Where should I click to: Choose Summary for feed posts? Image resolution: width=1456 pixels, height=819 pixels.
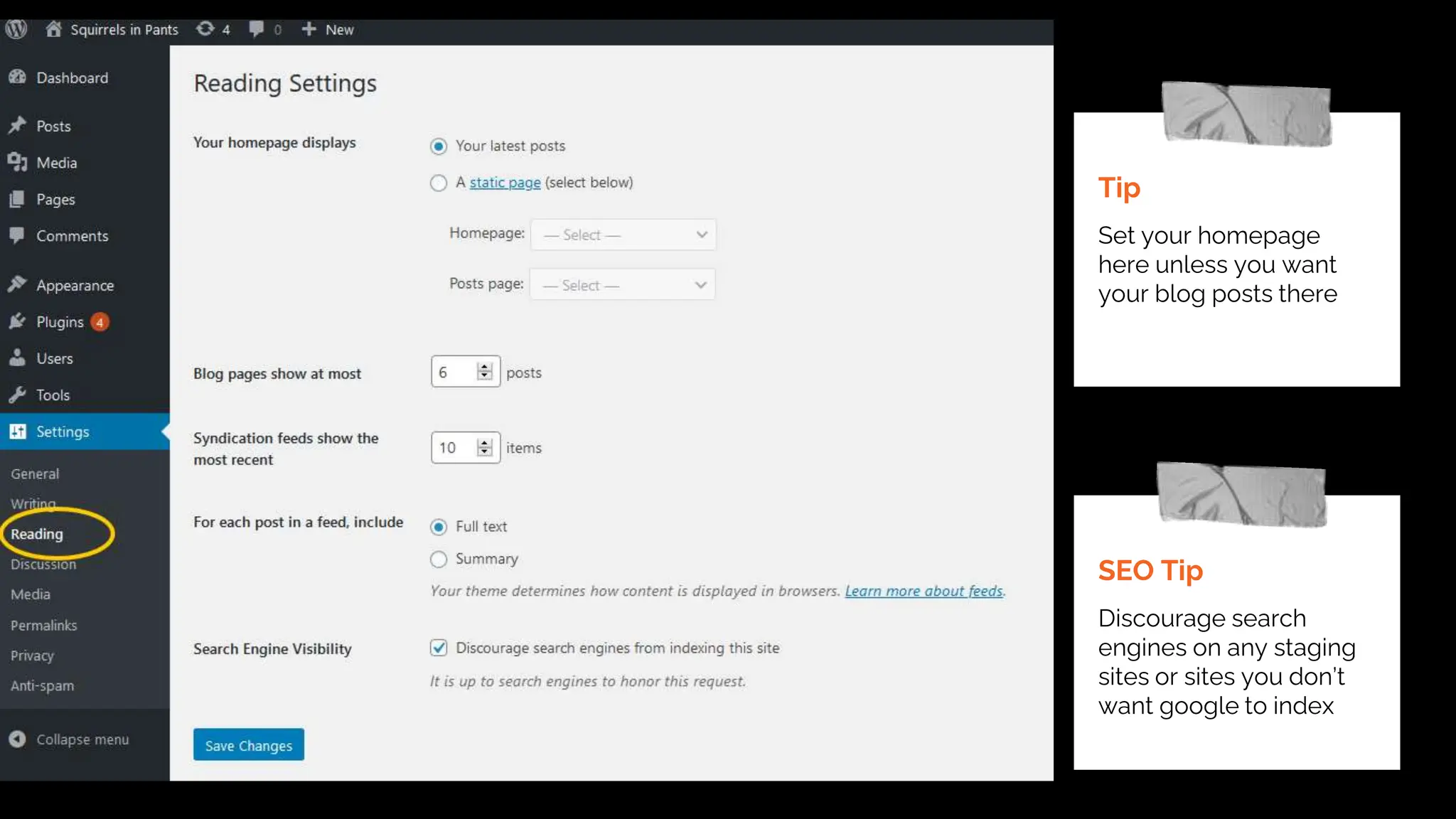(439, 560)
